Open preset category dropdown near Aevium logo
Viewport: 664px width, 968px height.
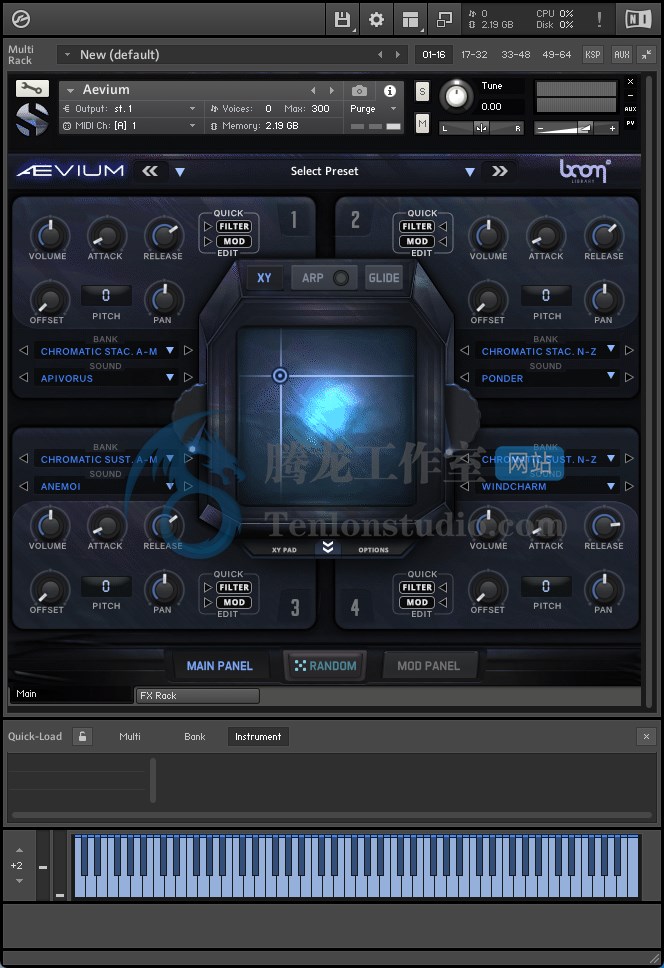(x=180, y=172)
